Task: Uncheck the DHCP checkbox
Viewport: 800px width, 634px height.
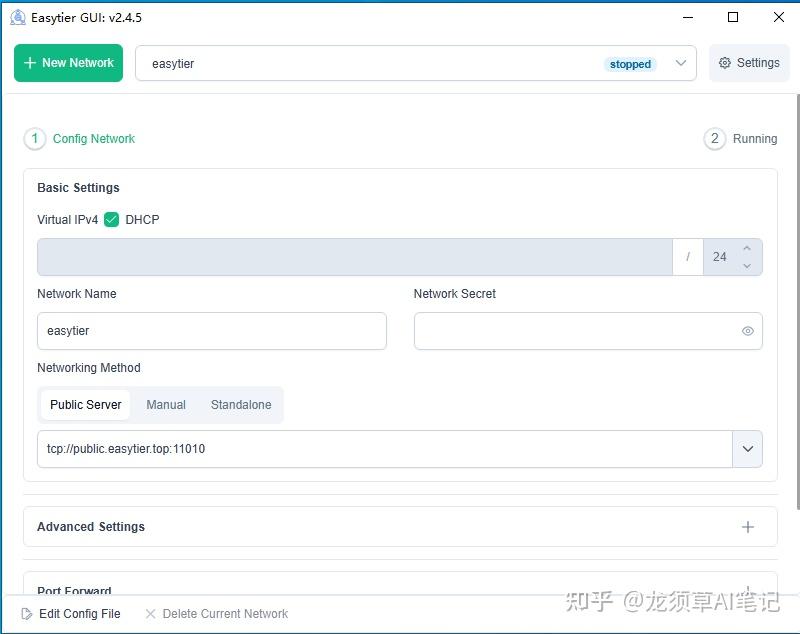Action: click(x=111, y=220)
